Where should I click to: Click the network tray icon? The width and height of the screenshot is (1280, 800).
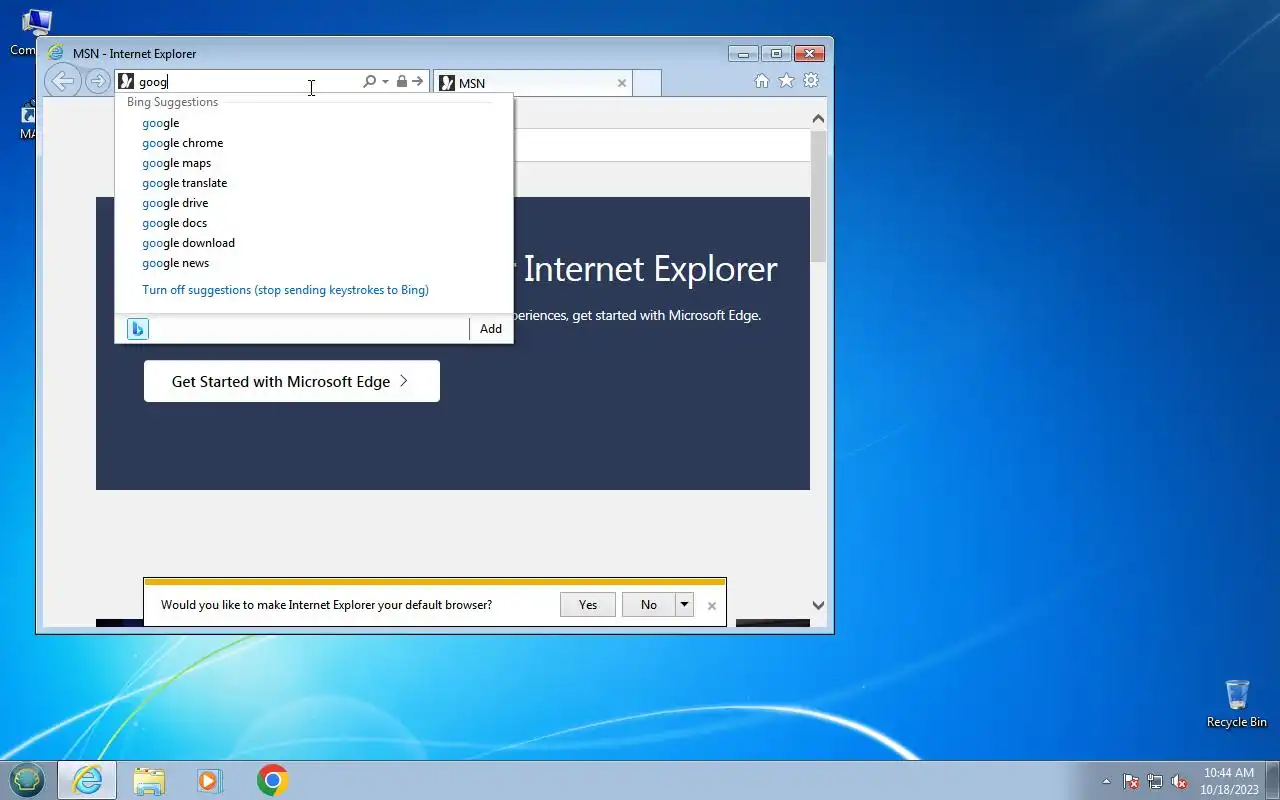coord(1155,781)
